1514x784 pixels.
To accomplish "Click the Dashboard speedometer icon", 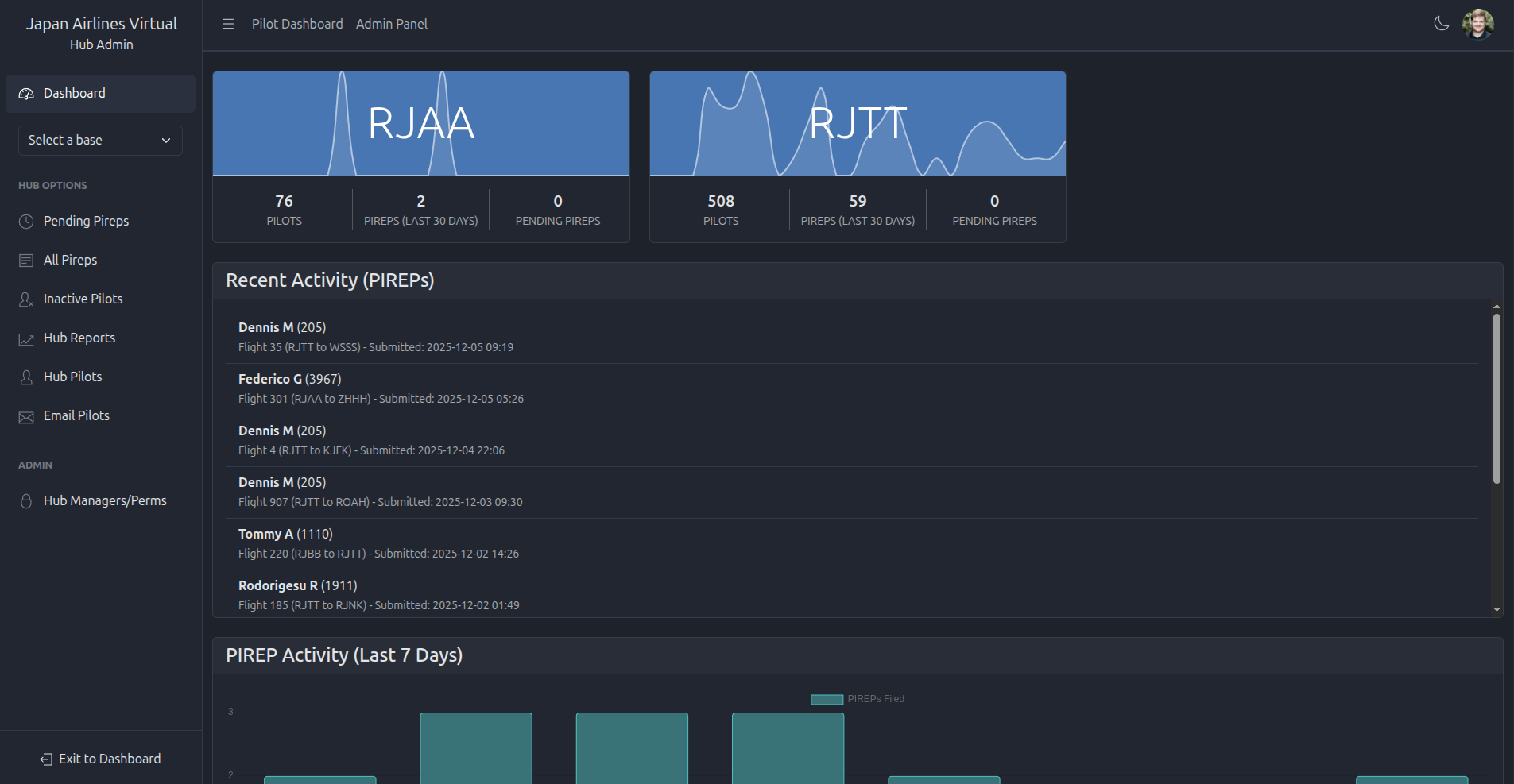I will (26, 94).
